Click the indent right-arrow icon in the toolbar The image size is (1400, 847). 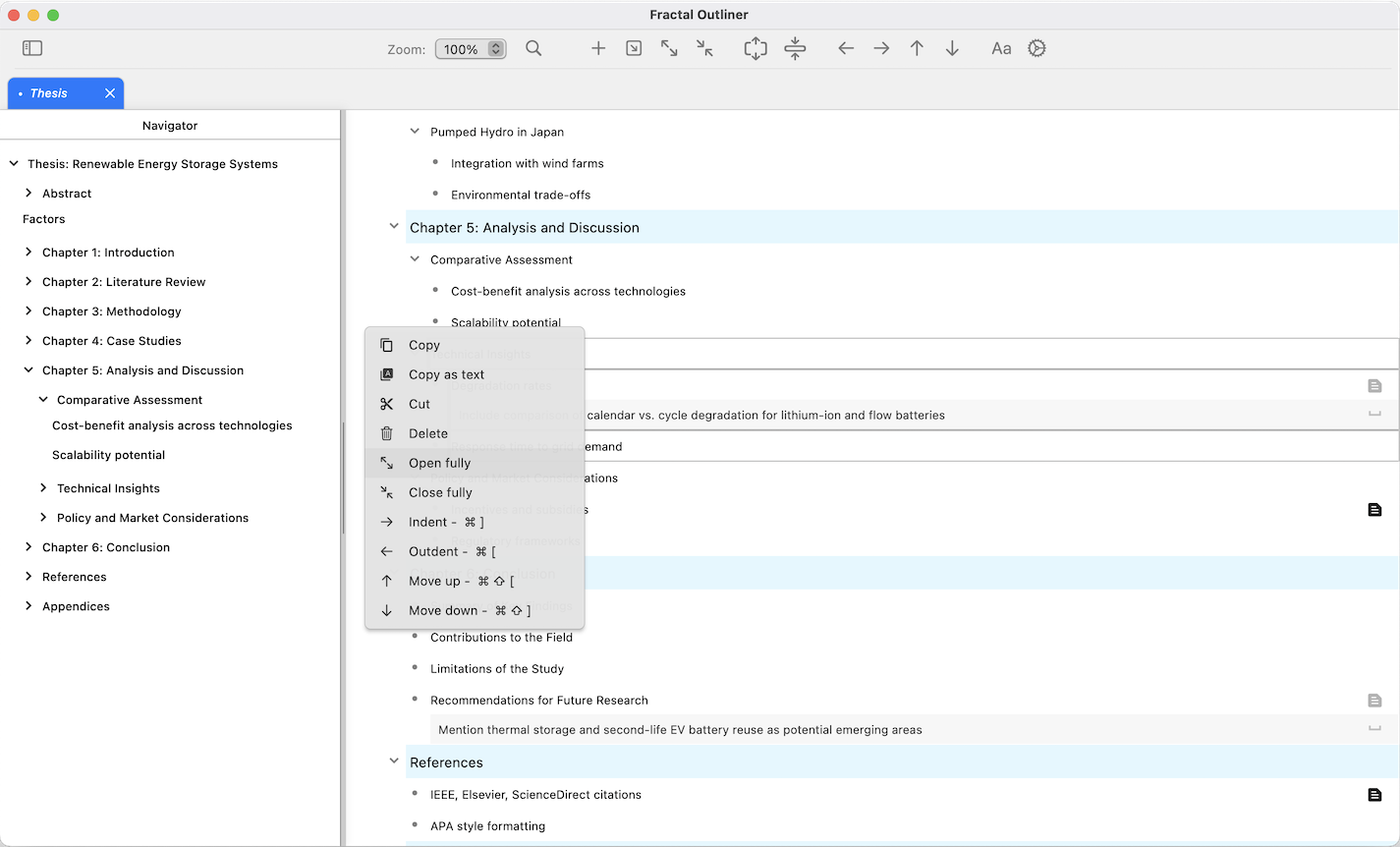point(881,48)
